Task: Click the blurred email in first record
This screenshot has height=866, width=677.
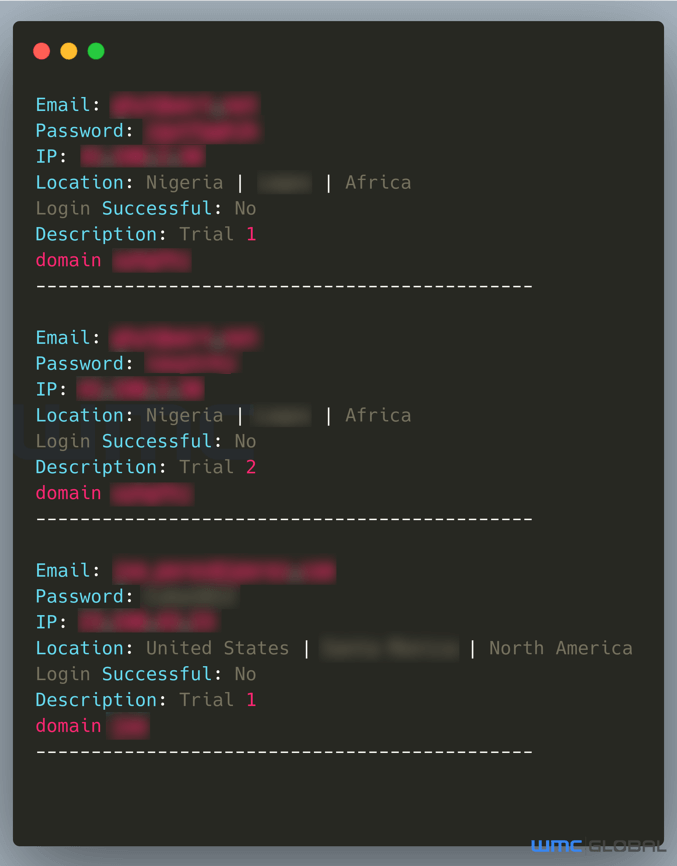Action: [x=185, y=105]
